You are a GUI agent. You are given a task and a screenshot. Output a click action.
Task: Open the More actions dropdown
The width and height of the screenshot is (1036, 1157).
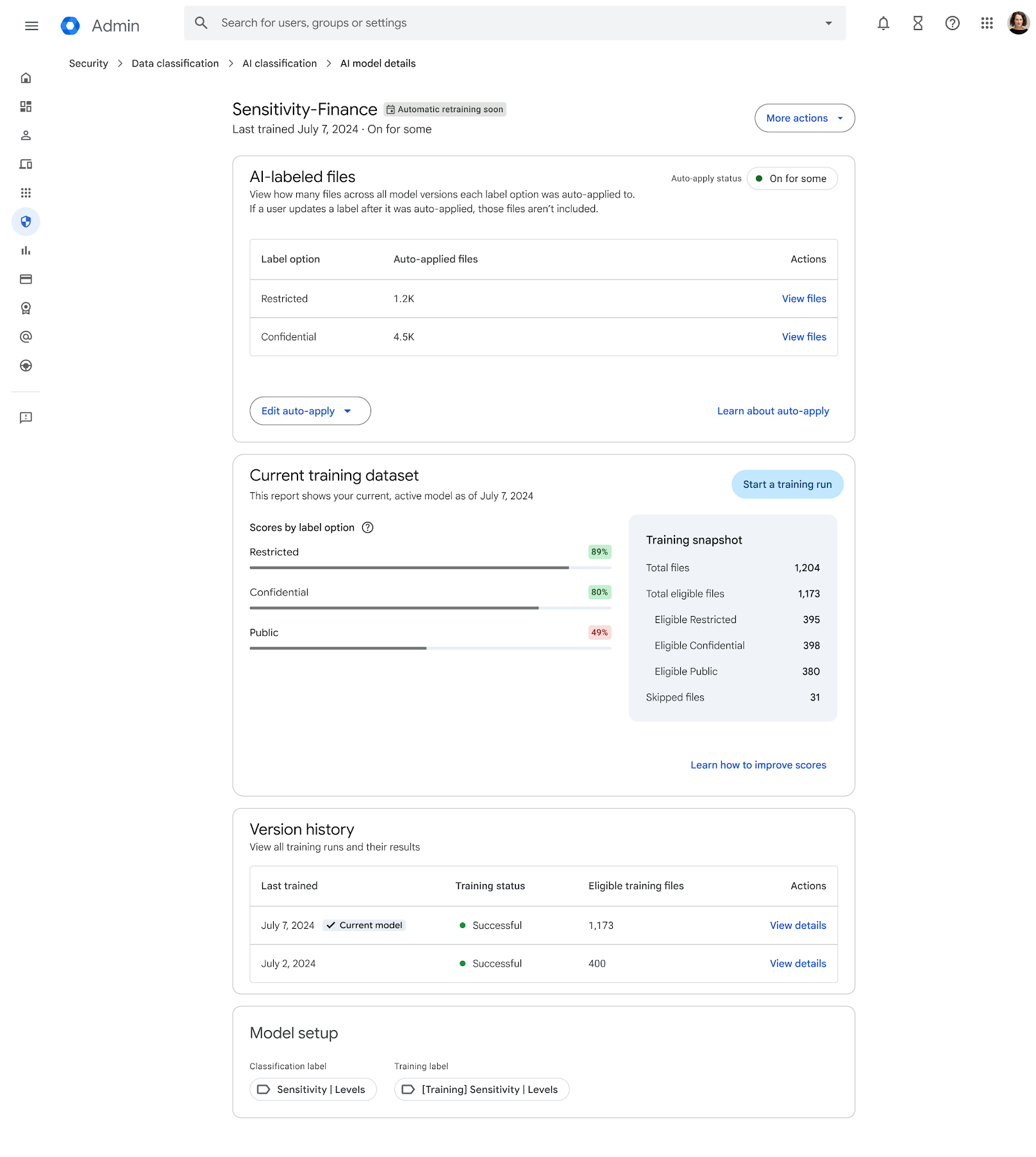pyautogui.click(x=805, y=118)
